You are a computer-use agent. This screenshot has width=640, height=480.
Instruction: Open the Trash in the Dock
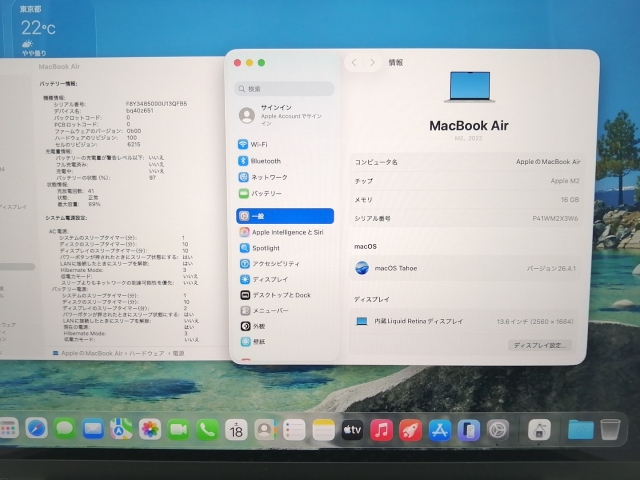610,430
